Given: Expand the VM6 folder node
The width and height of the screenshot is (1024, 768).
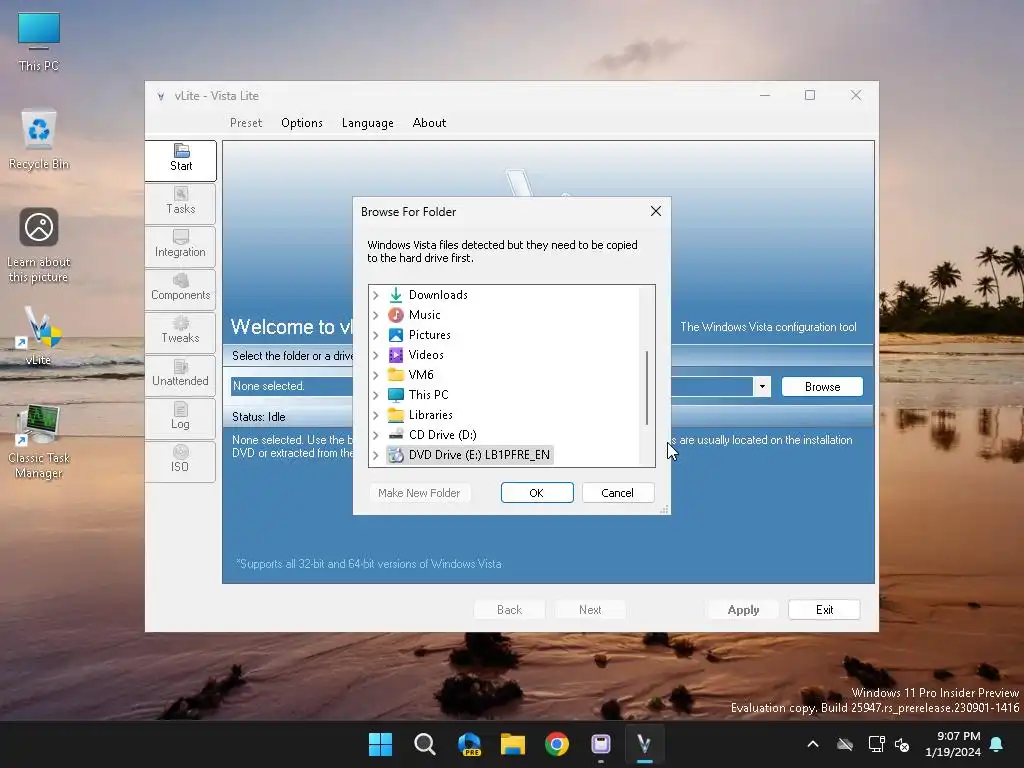Looking at the screenshot, I should click(x=376, y=375).
